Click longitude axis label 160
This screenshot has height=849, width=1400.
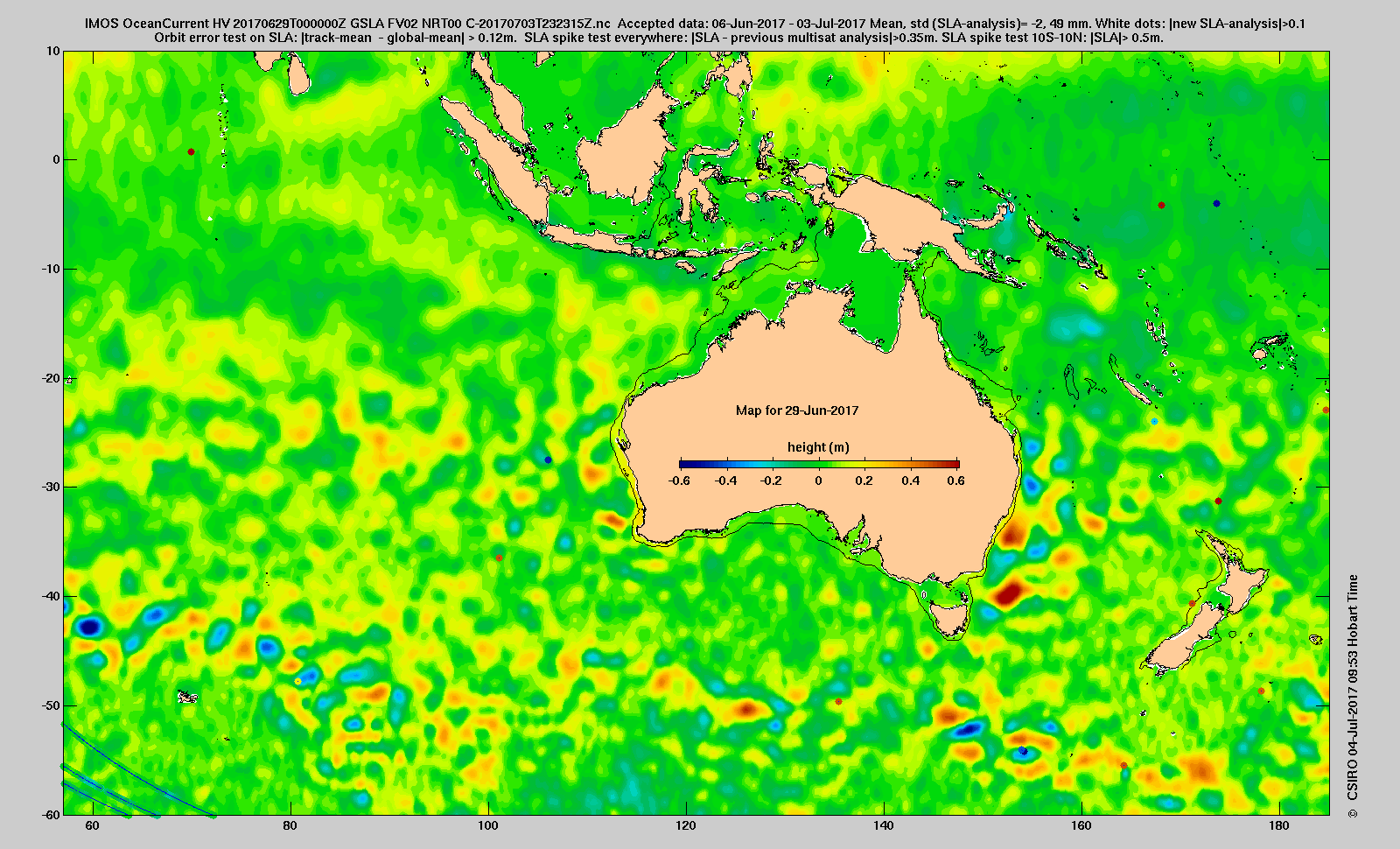1081,826
